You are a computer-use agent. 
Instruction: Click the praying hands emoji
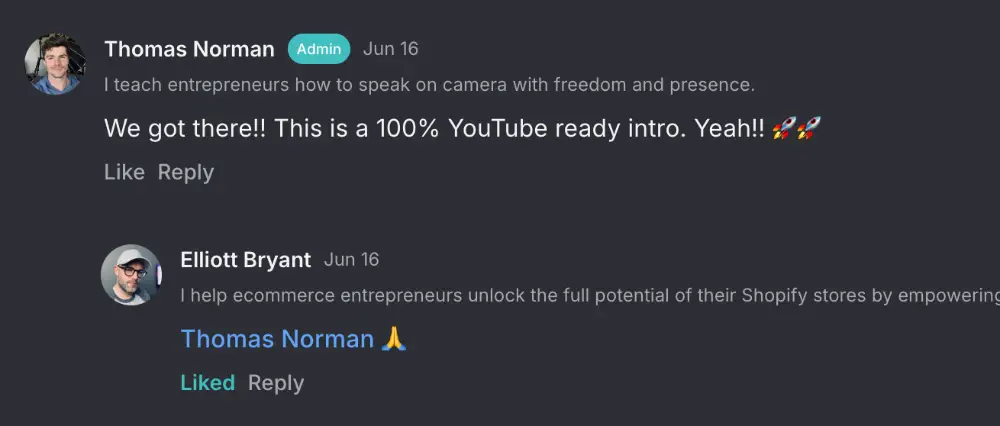pos(394,339)
